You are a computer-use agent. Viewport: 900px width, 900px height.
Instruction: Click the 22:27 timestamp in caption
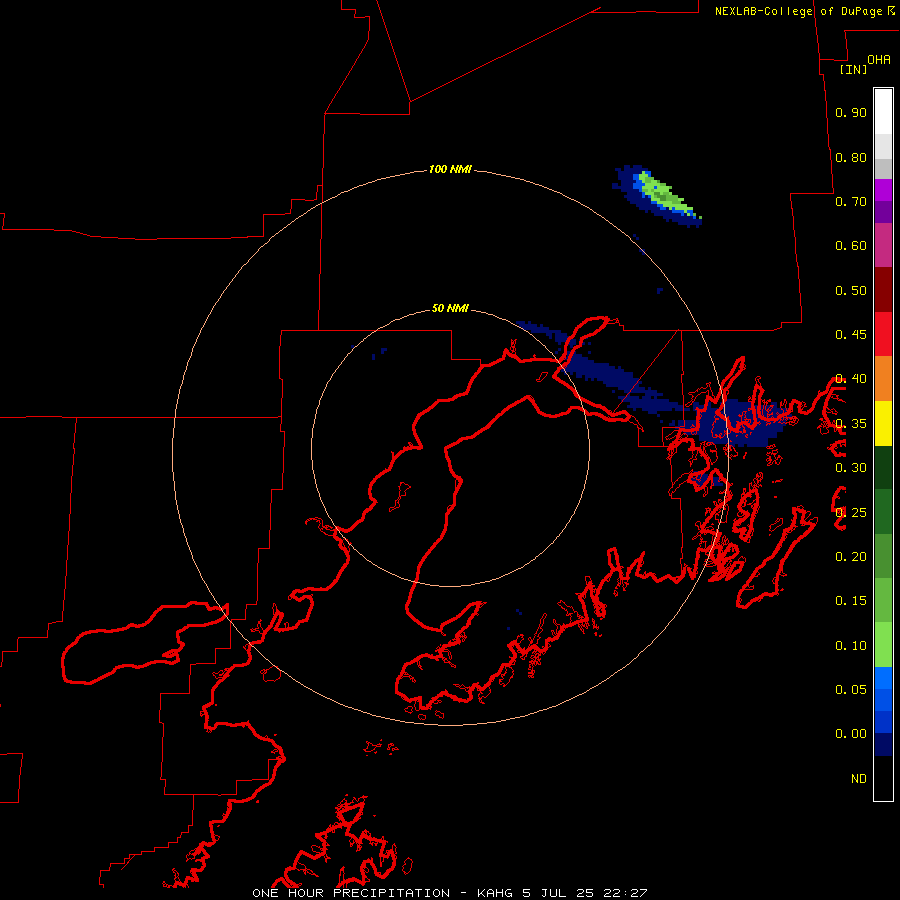click(x=625, y=893)
